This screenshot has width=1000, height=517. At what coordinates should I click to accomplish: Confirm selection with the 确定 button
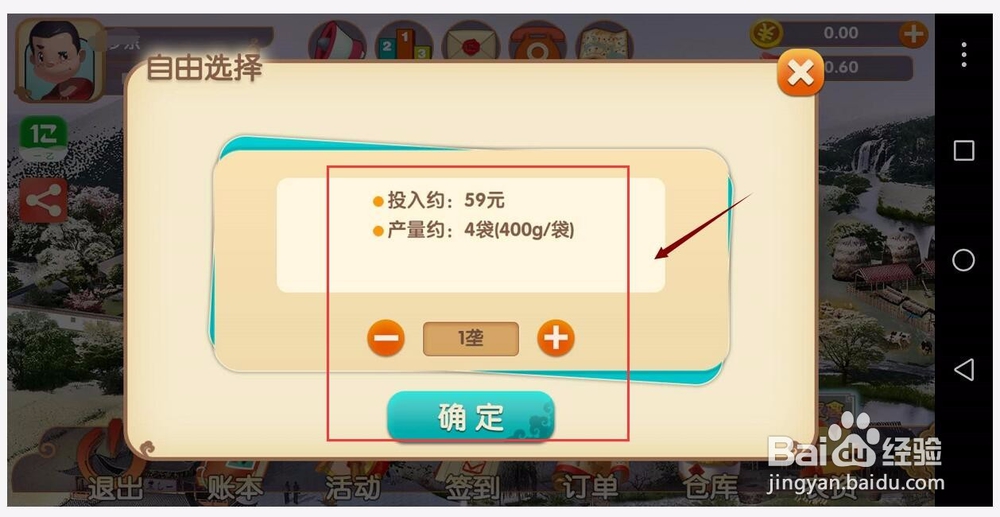pos(471,416)
